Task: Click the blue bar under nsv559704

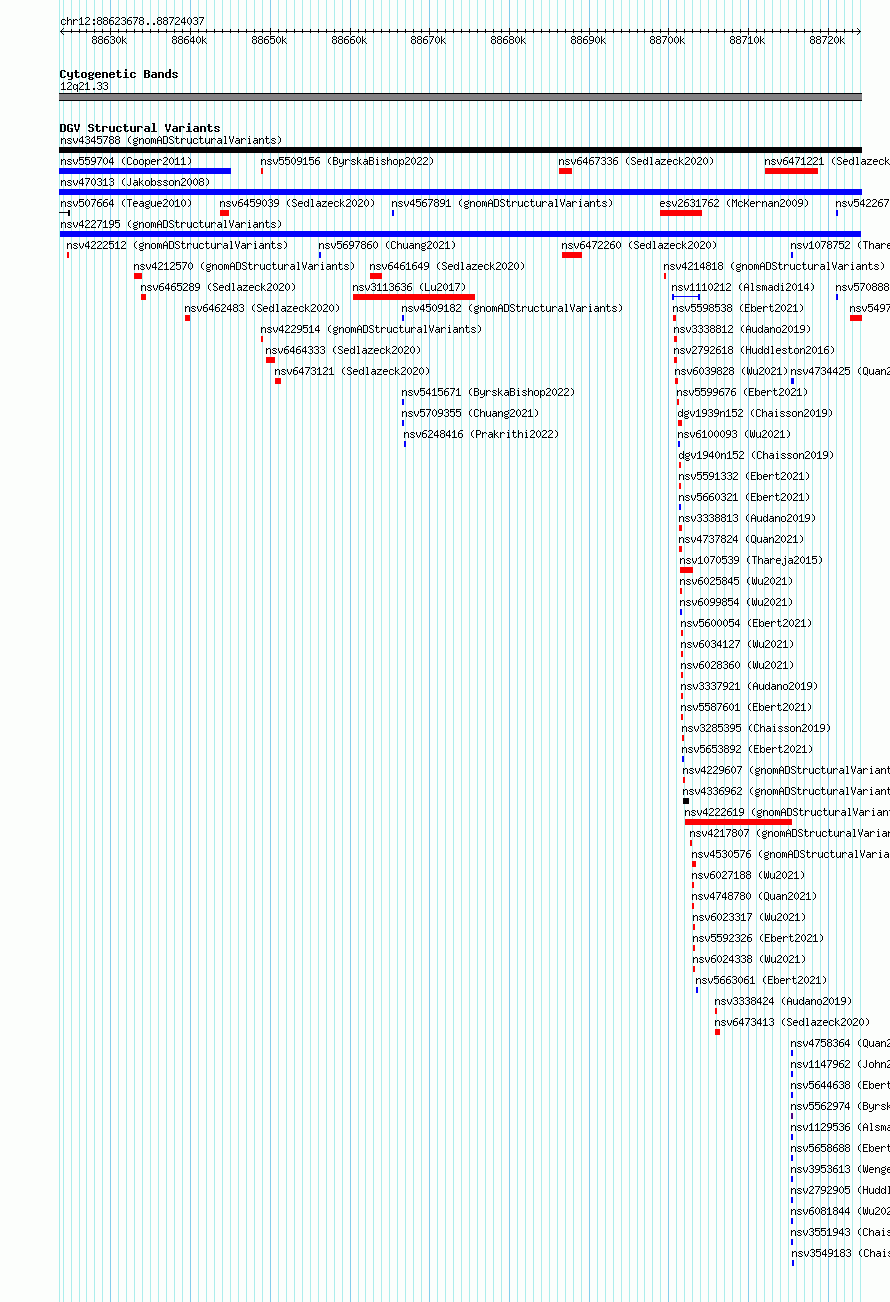Action: click(145, 171)
